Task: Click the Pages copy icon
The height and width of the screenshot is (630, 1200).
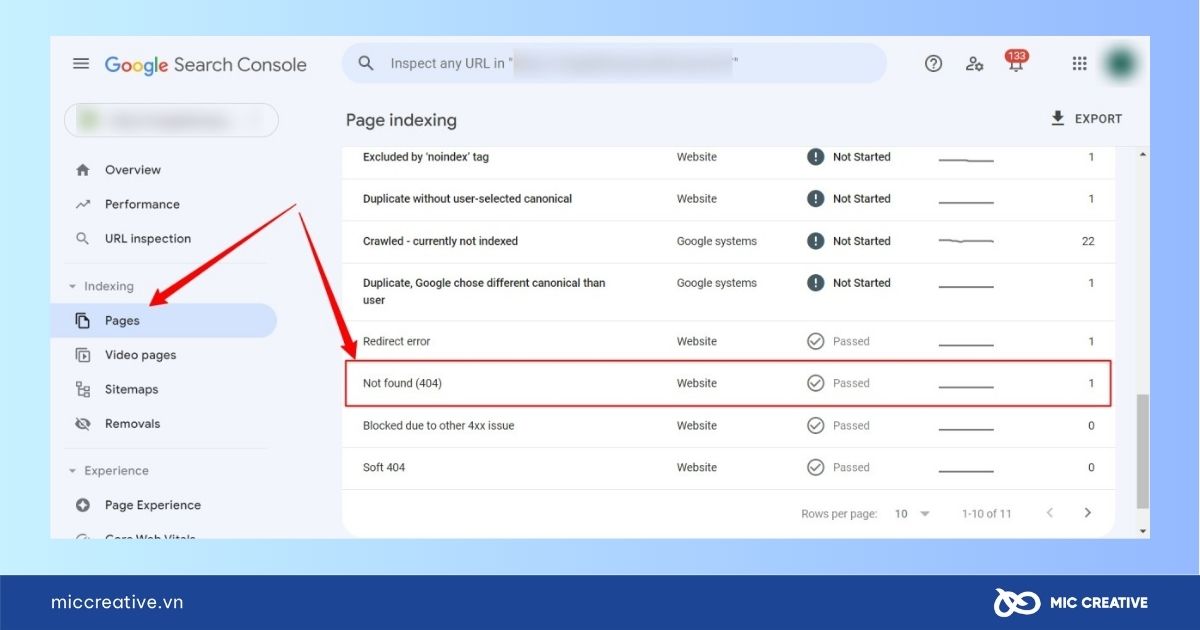Action: point(83,321)
